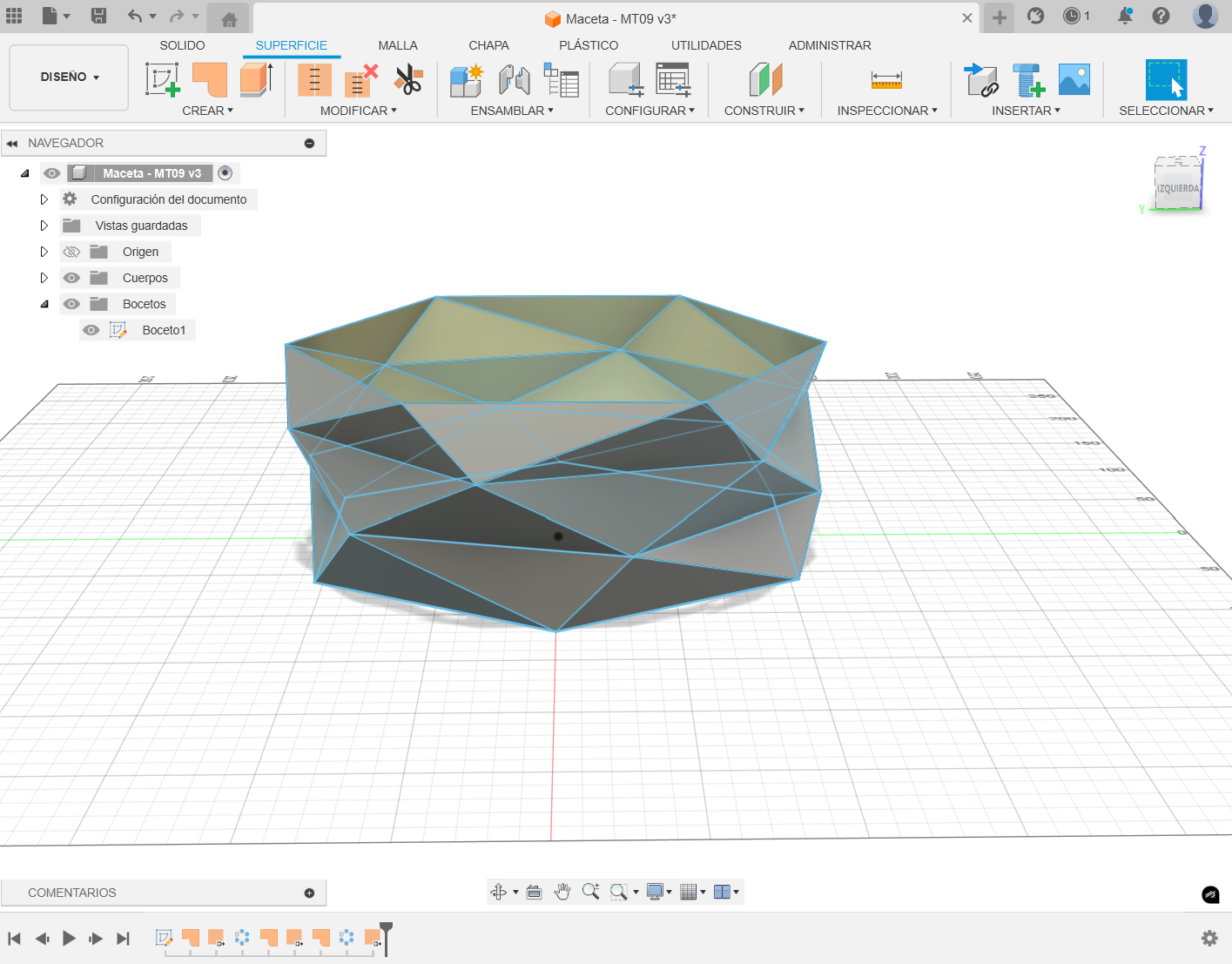Open the notifications bell icon

coord(1125,16)
